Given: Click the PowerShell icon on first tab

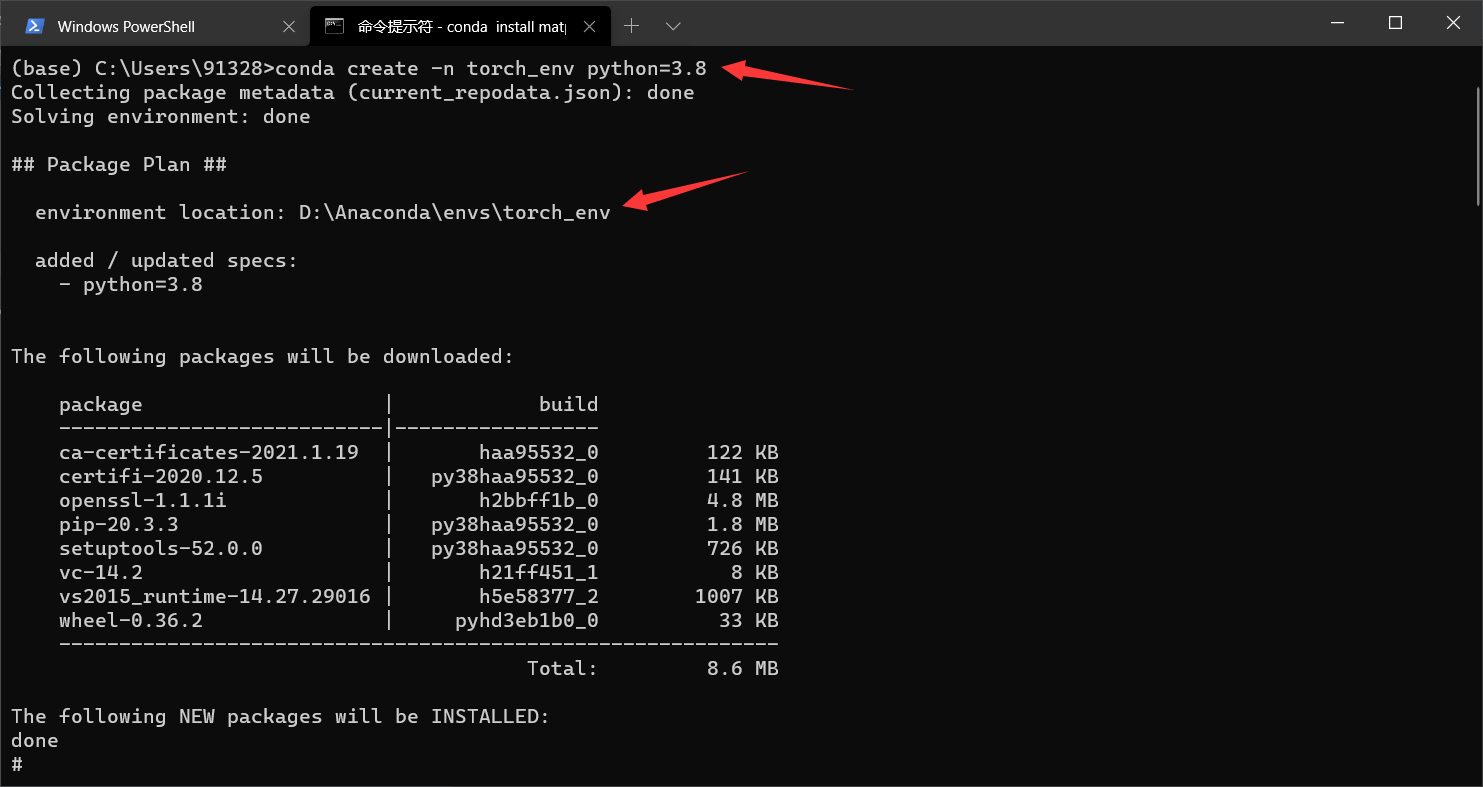Looking at the screenshot, I should pyautogui.click(x=34, y=27).
